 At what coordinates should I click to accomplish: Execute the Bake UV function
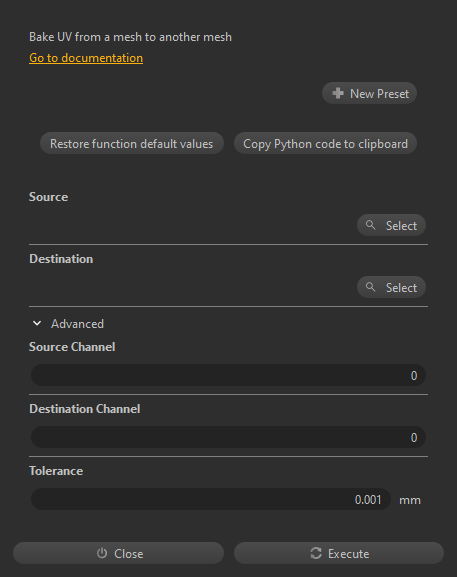(x=339, y=553)
